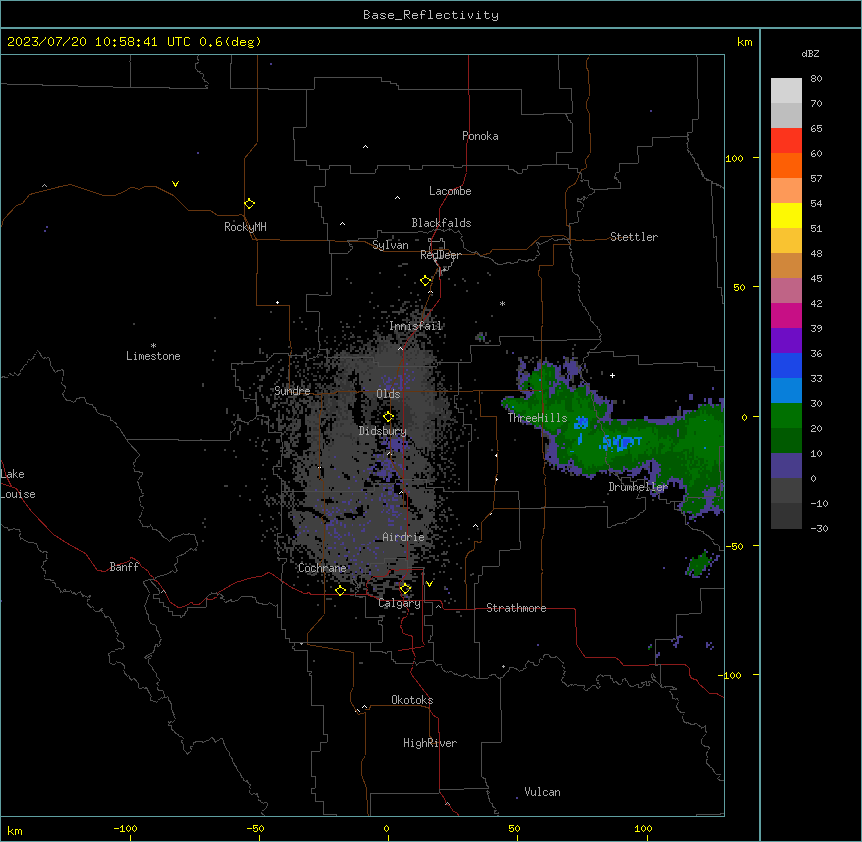Click the Okotoks label
Image resolution: width=862 pixels, height=842 pixels.
(x=412, y=700)
